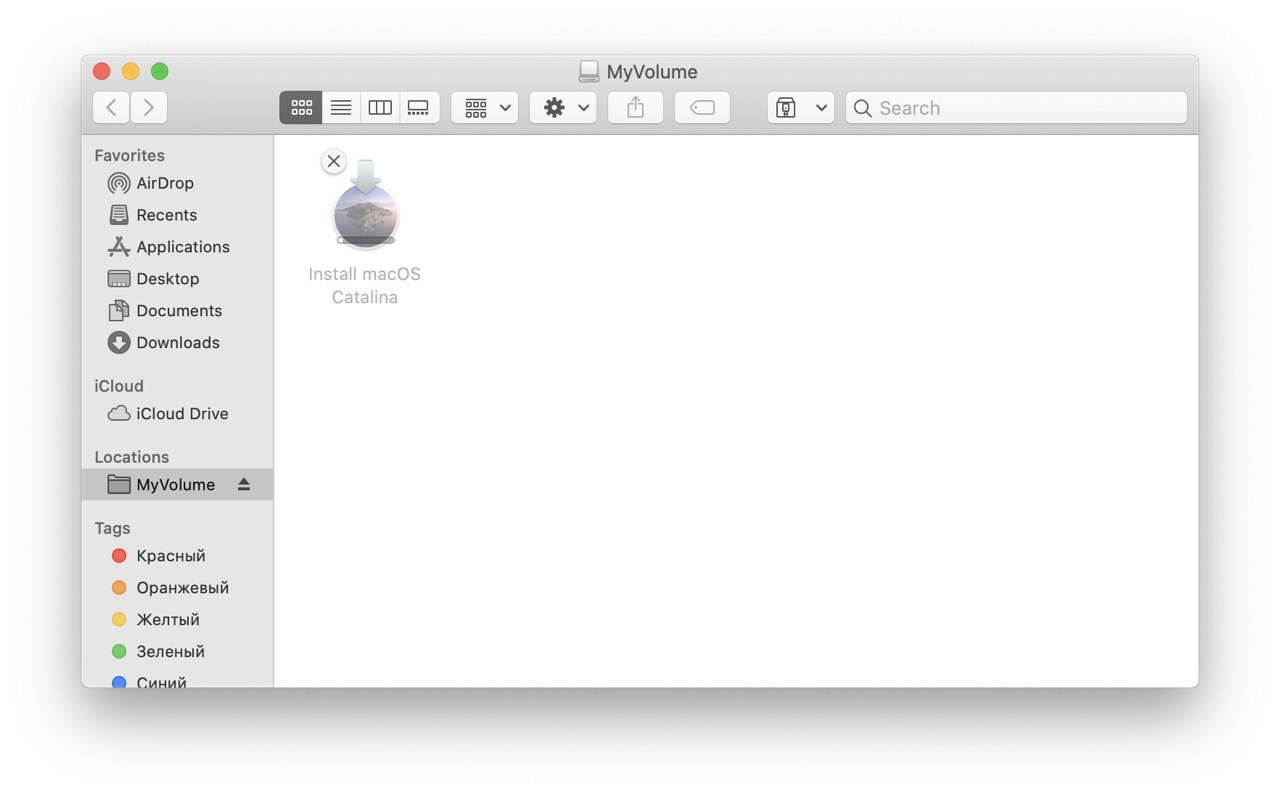
Task: Click the Tags section header
Action: [x=113, y=528]
